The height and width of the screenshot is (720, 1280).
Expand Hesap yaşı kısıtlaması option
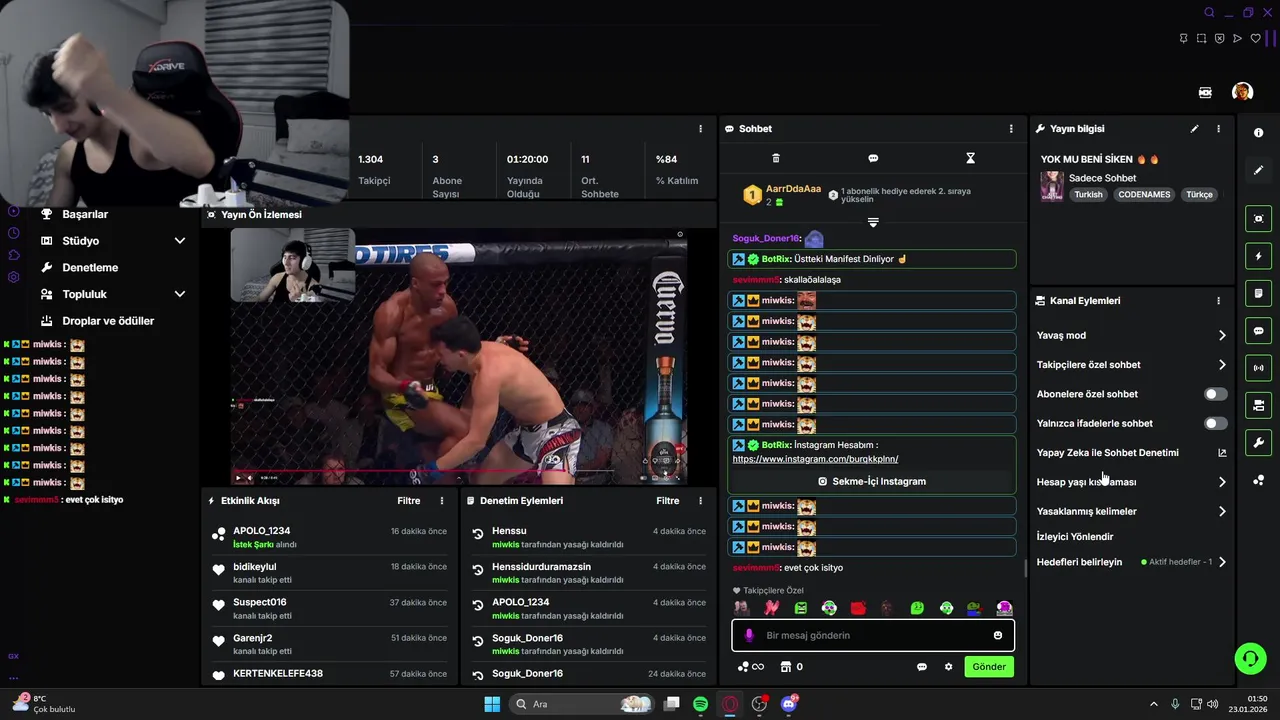click(x=1222, y=482)
